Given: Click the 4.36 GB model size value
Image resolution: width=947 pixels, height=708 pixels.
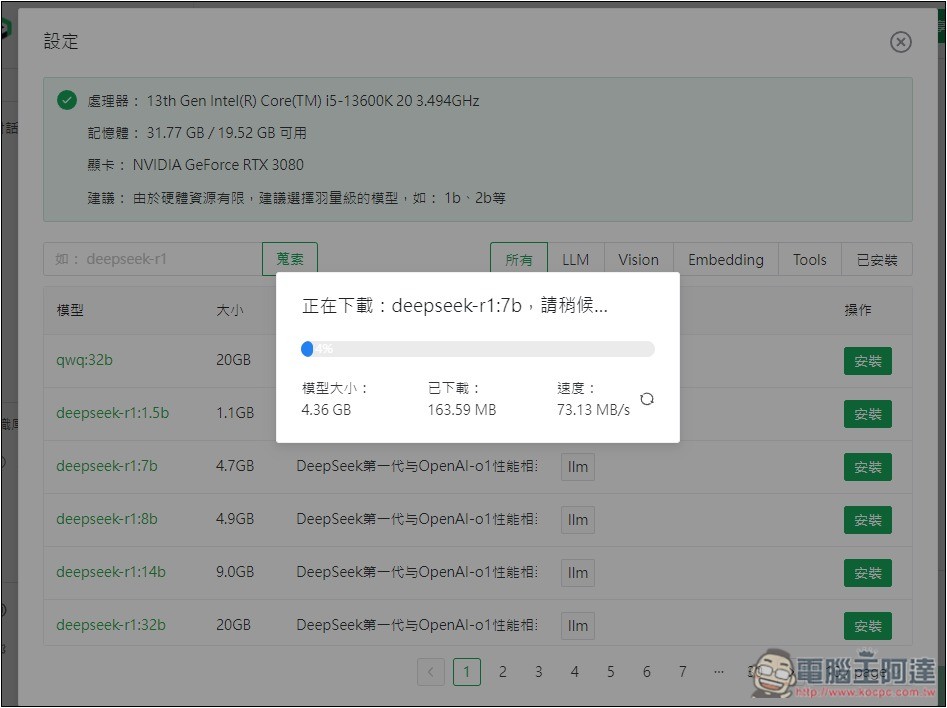Looking at the screenshot, I should coord(326,410).
